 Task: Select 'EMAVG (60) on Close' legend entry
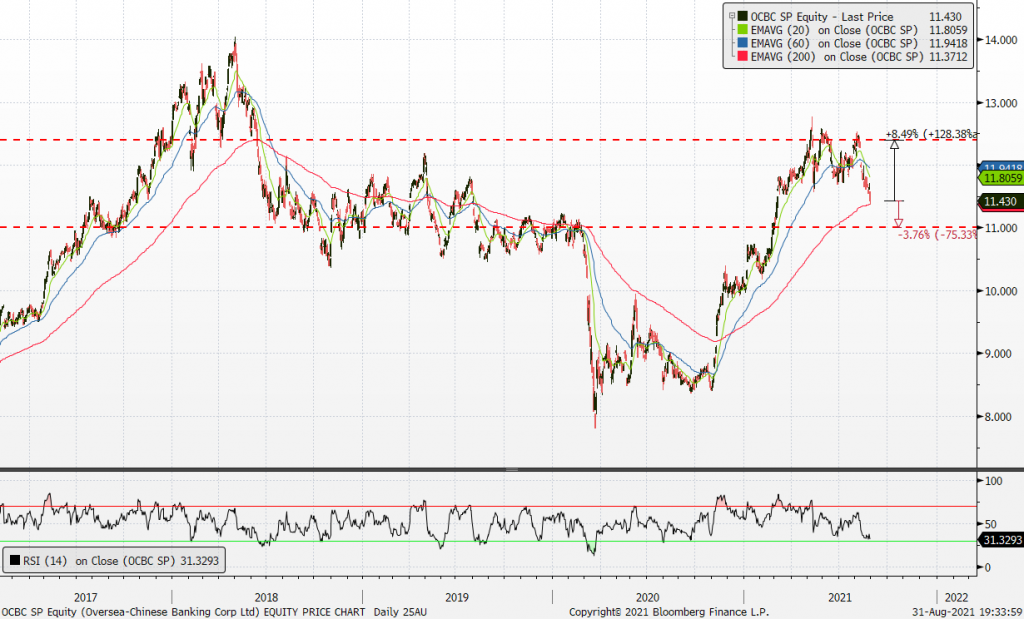[835, 43]
